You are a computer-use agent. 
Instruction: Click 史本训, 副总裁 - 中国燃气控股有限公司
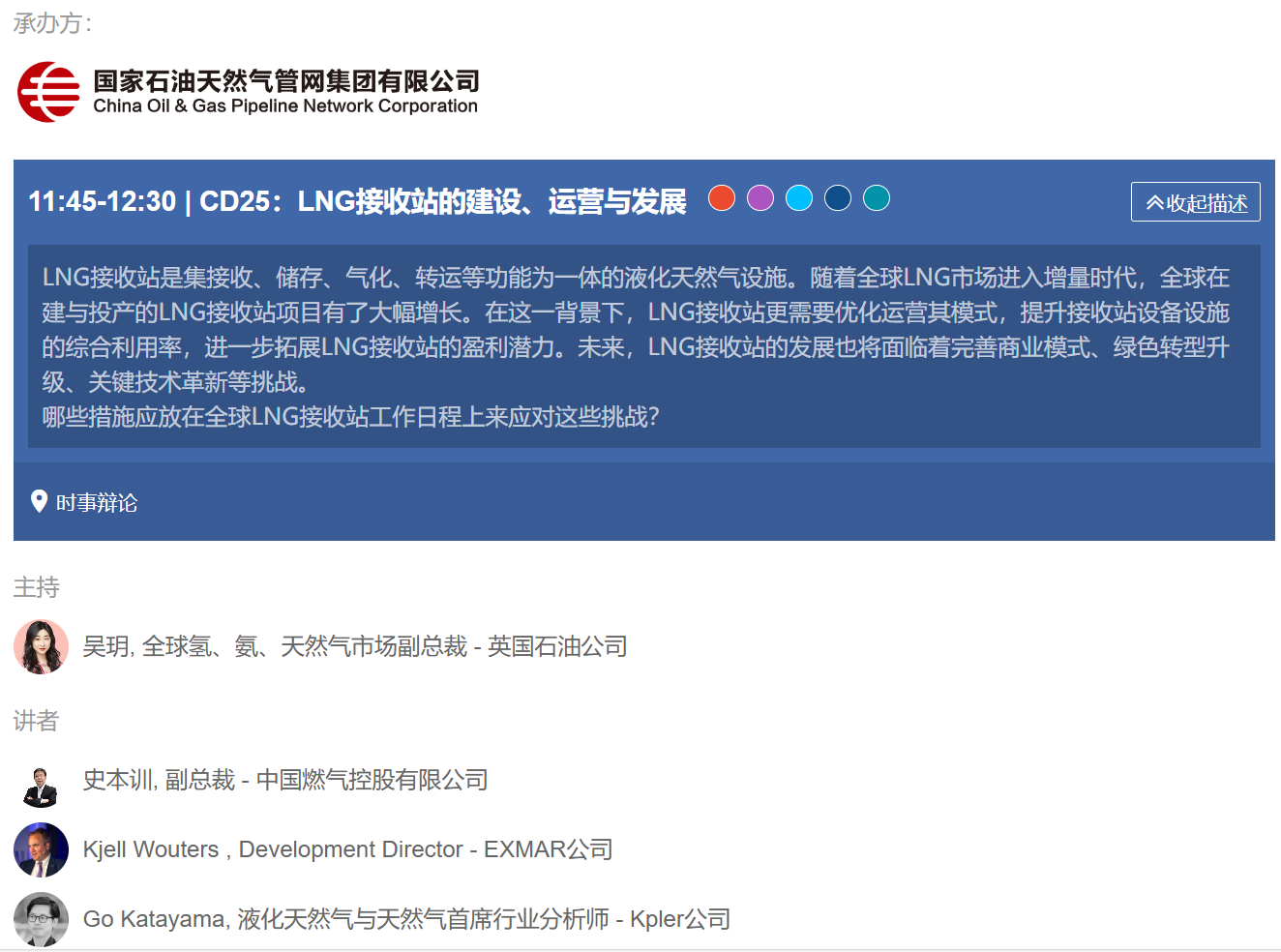click(x=285, y=780)
